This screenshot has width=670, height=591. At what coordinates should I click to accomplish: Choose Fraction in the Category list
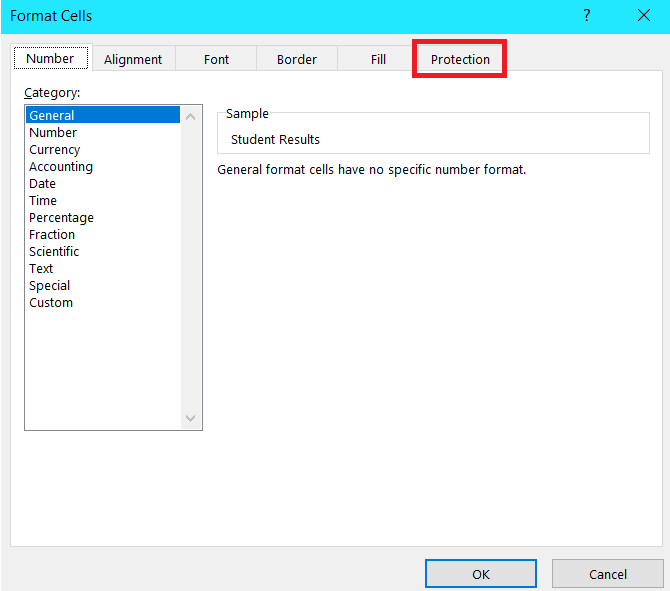click(52, 234)
